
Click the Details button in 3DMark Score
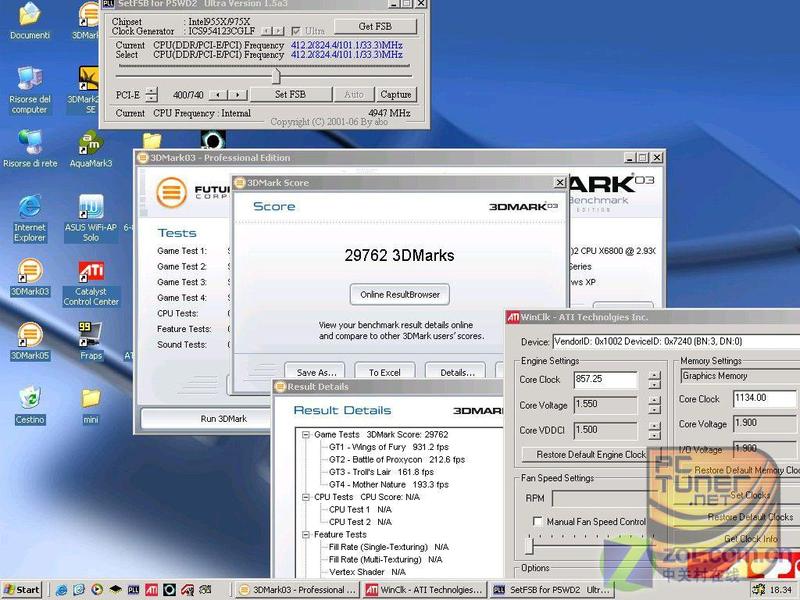(x=457, y=372)
